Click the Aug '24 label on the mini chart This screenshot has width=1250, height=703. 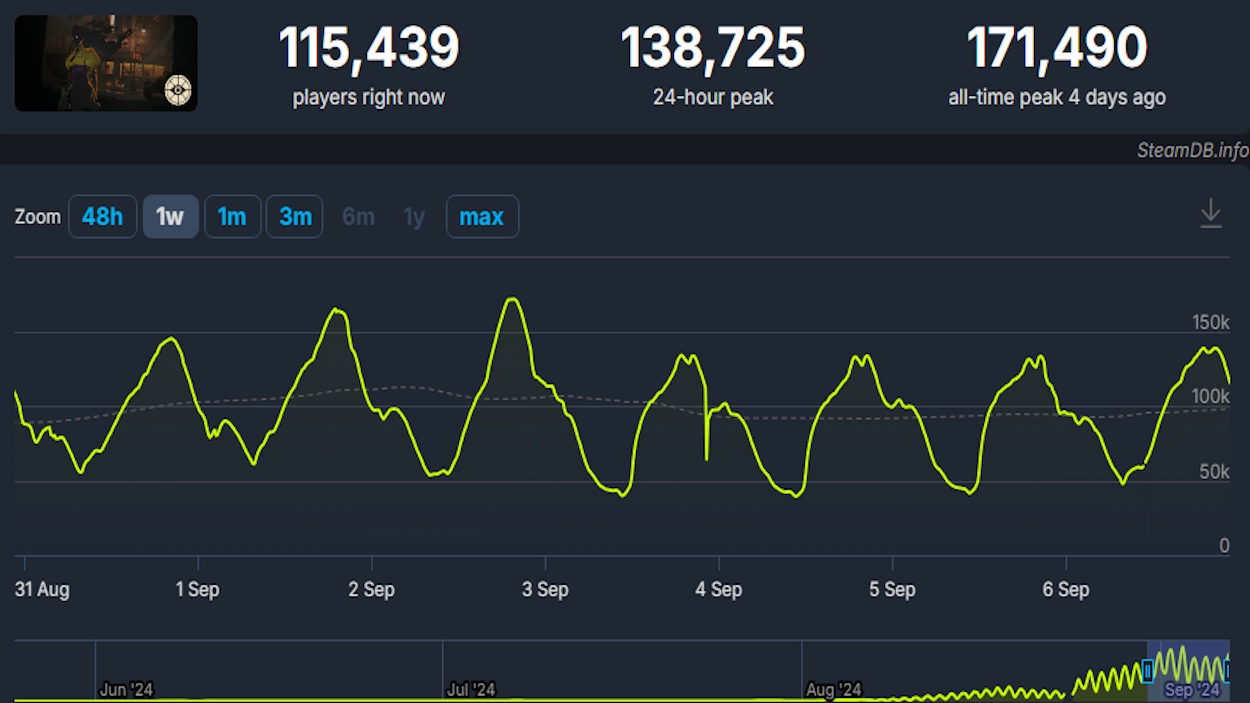[x=832, y=688]
